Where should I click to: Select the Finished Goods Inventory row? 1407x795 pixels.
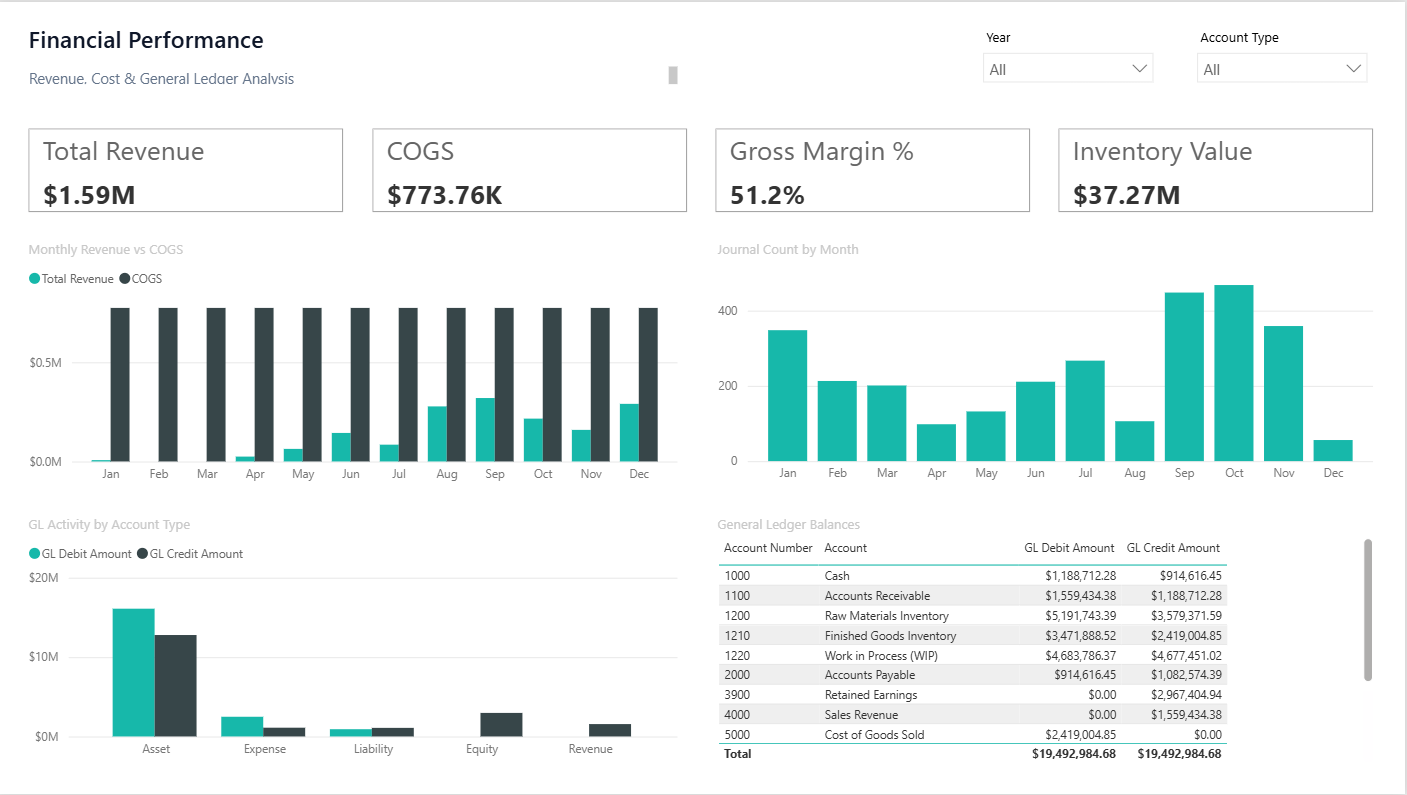[972, 636]
